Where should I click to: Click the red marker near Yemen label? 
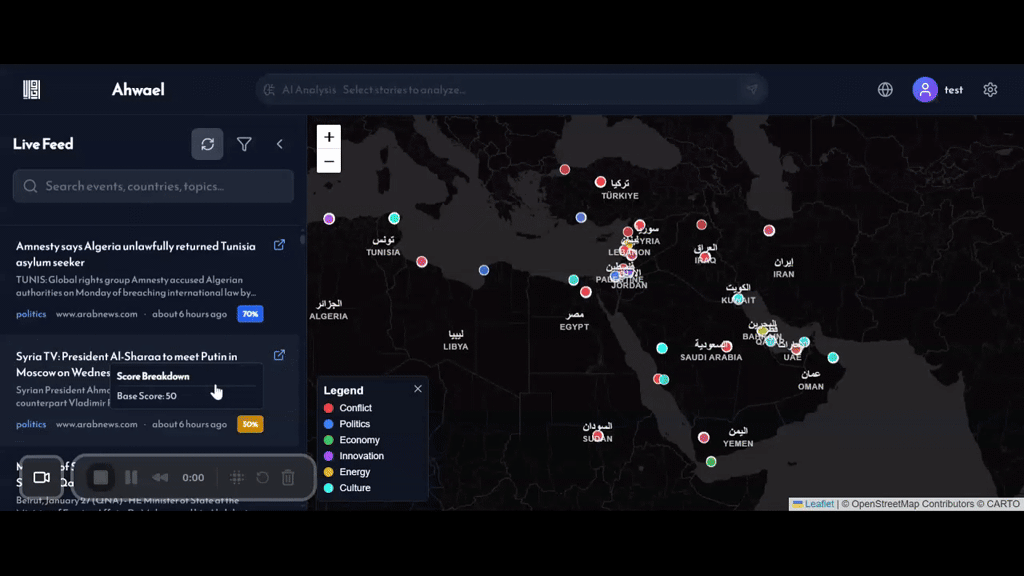(x=703, y=438)
